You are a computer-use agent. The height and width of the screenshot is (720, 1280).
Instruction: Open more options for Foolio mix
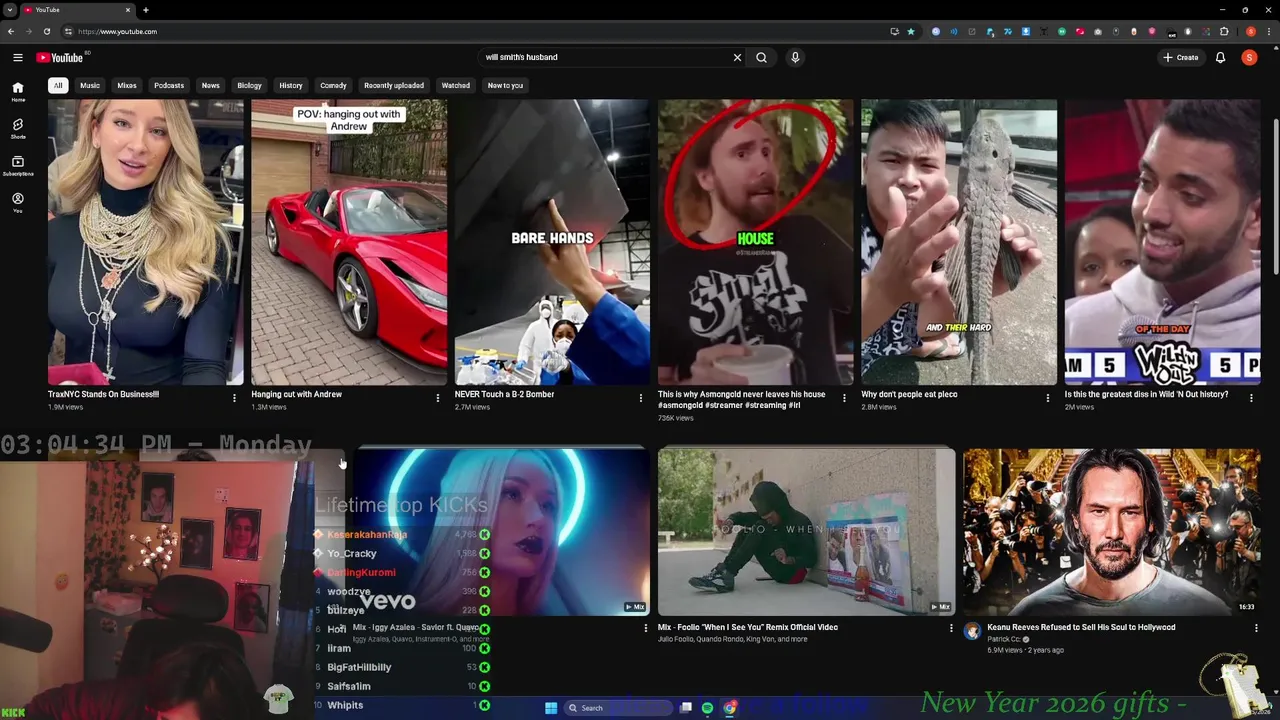[951, 628]
